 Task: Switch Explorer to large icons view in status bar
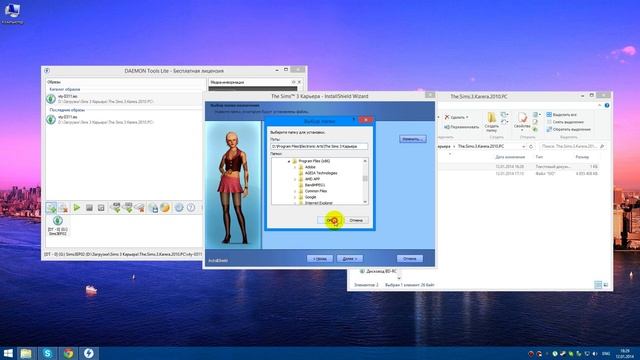[x=606, y=285]
